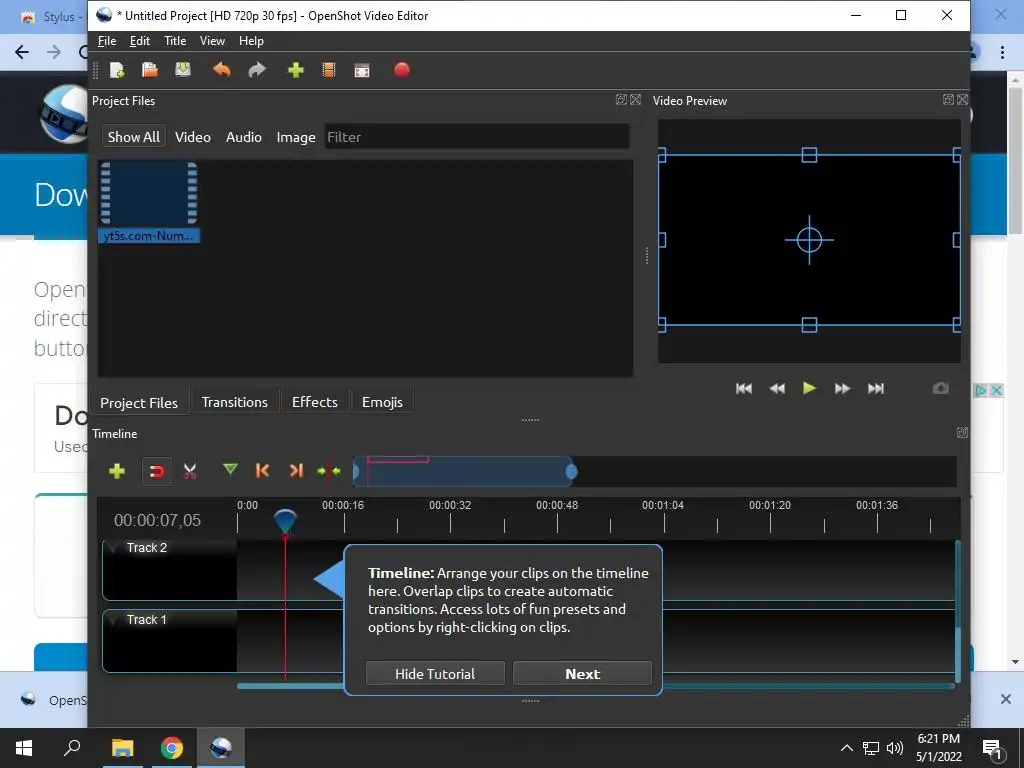
Task: Open the View menu
Action: pyautogui.click(x=212, y=40)
